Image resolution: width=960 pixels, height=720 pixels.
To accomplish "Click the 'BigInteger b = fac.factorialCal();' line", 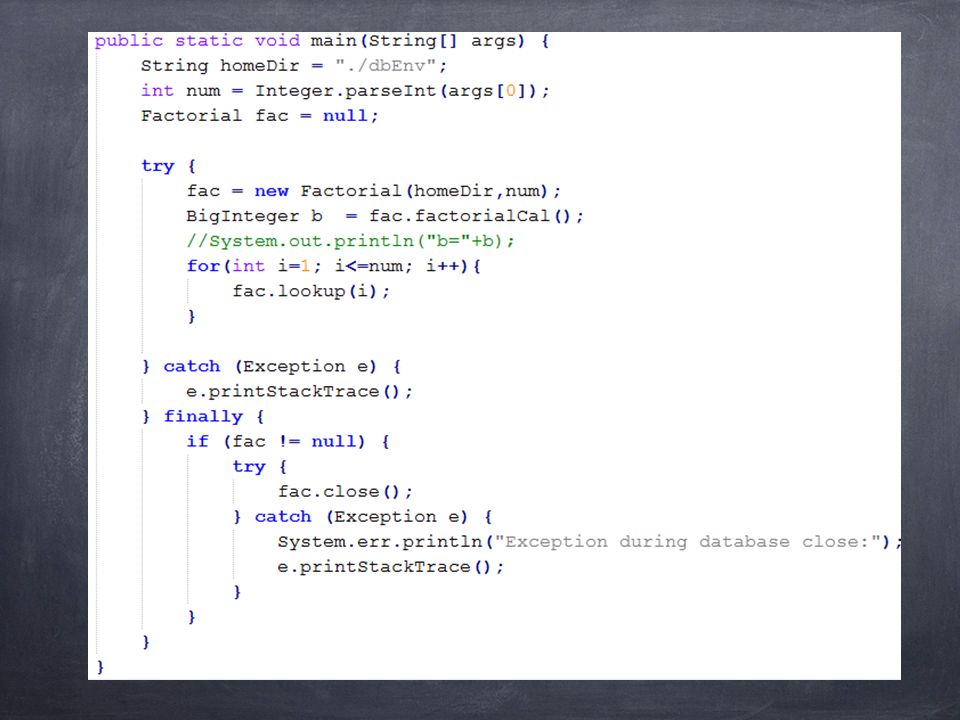I will coord(385,216).
